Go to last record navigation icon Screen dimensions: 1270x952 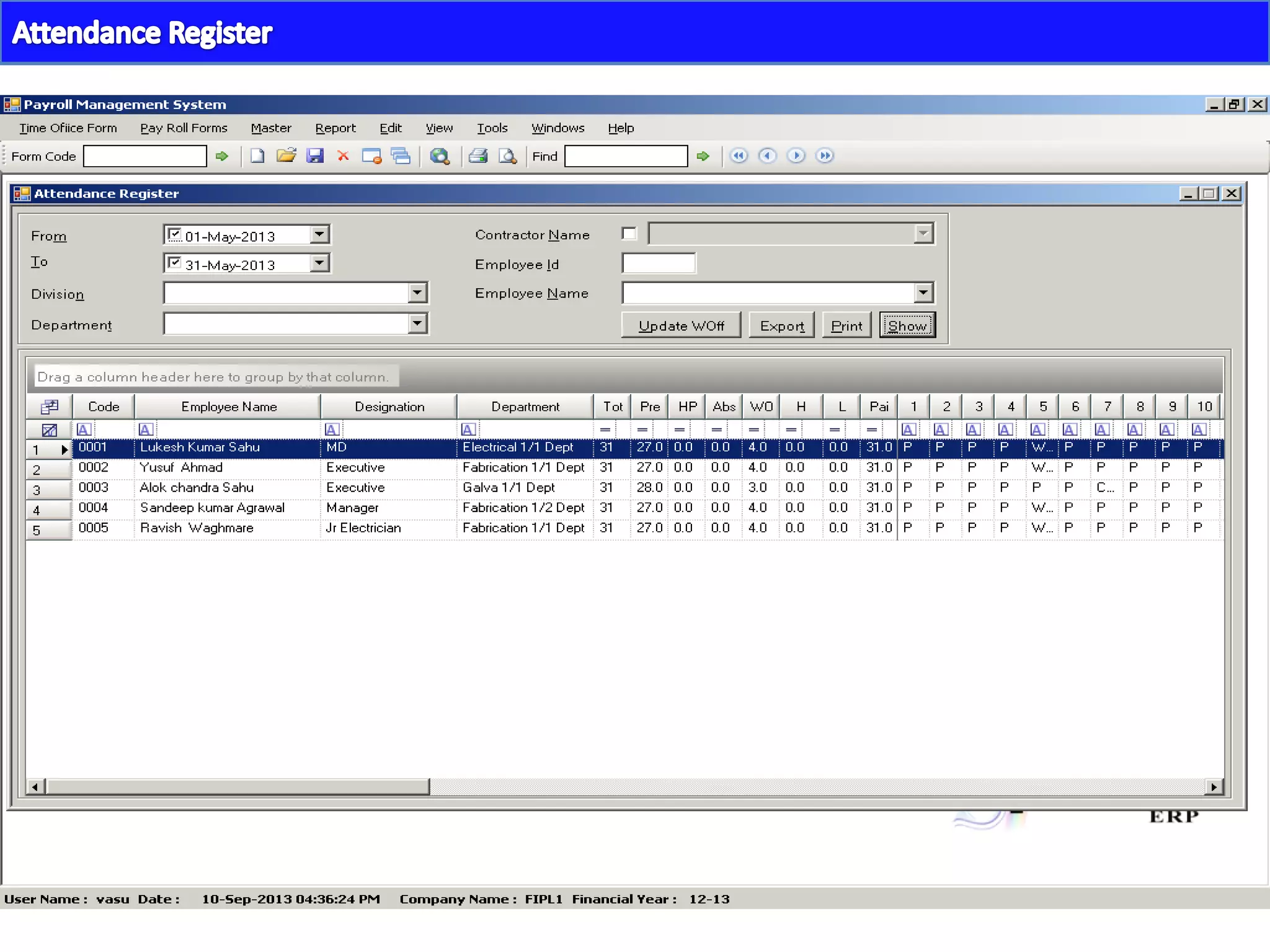(825, 156)
